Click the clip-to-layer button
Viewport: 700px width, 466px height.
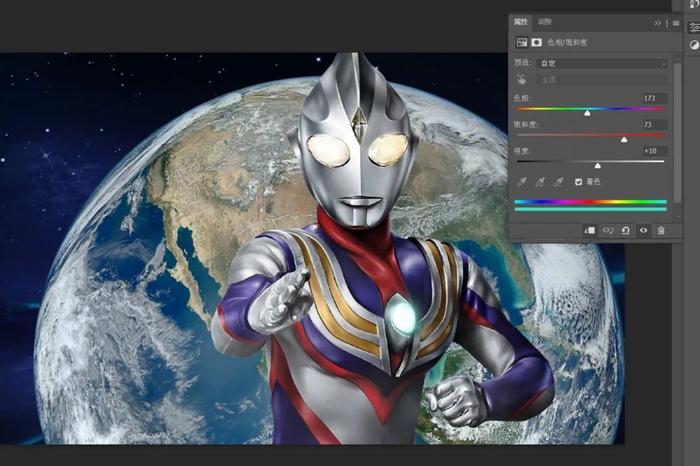click(589, 230)
